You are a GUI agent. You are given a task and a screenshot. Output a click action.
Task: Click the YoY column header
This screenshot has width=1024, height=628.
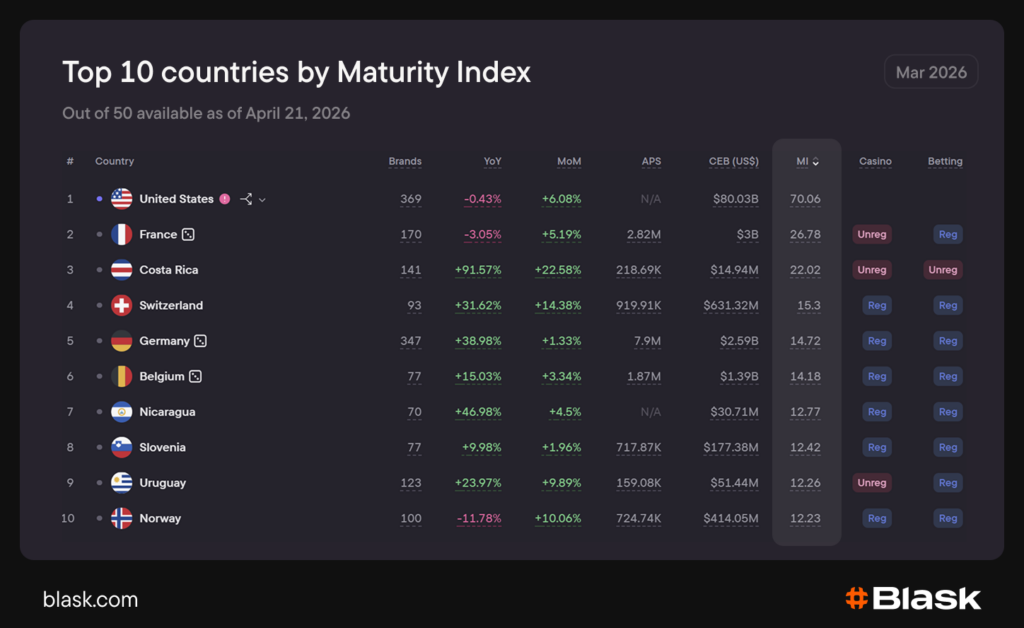492,162
